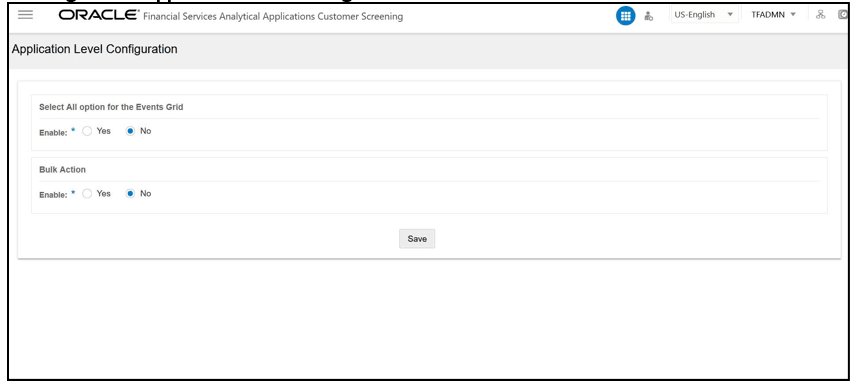Screen dimensions: 858x385
Task: Click the user administration icon beside grid
Action: point(648,16)
